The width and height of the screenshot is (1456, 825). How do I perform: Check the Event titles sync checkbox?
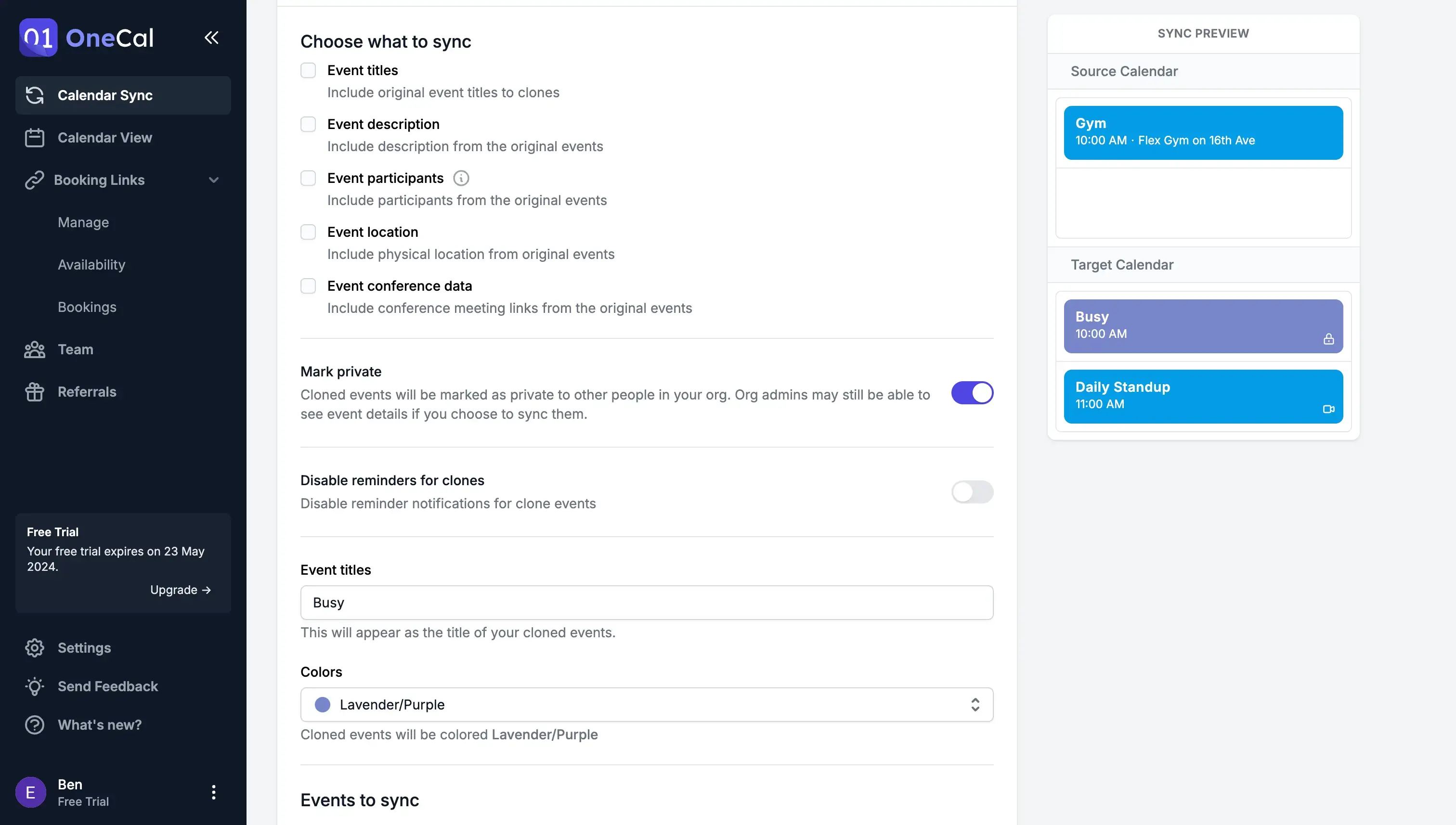tap(308, 69)
